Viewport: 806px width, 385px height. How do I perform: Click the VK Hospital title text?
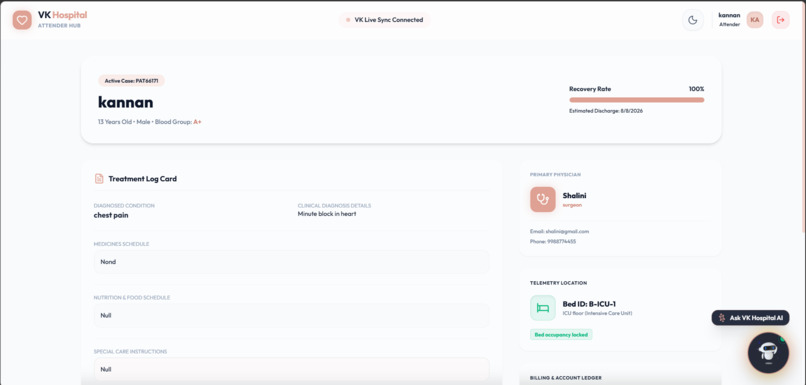tap(62, 15)
